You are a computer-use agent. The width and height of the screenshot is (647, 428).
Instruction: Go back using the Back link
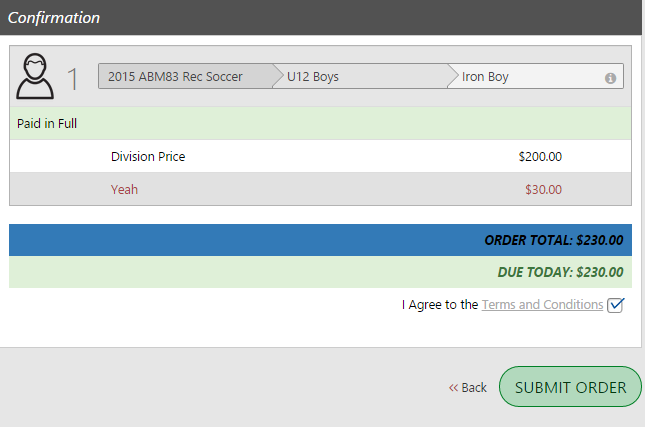(x=468, y=388)
